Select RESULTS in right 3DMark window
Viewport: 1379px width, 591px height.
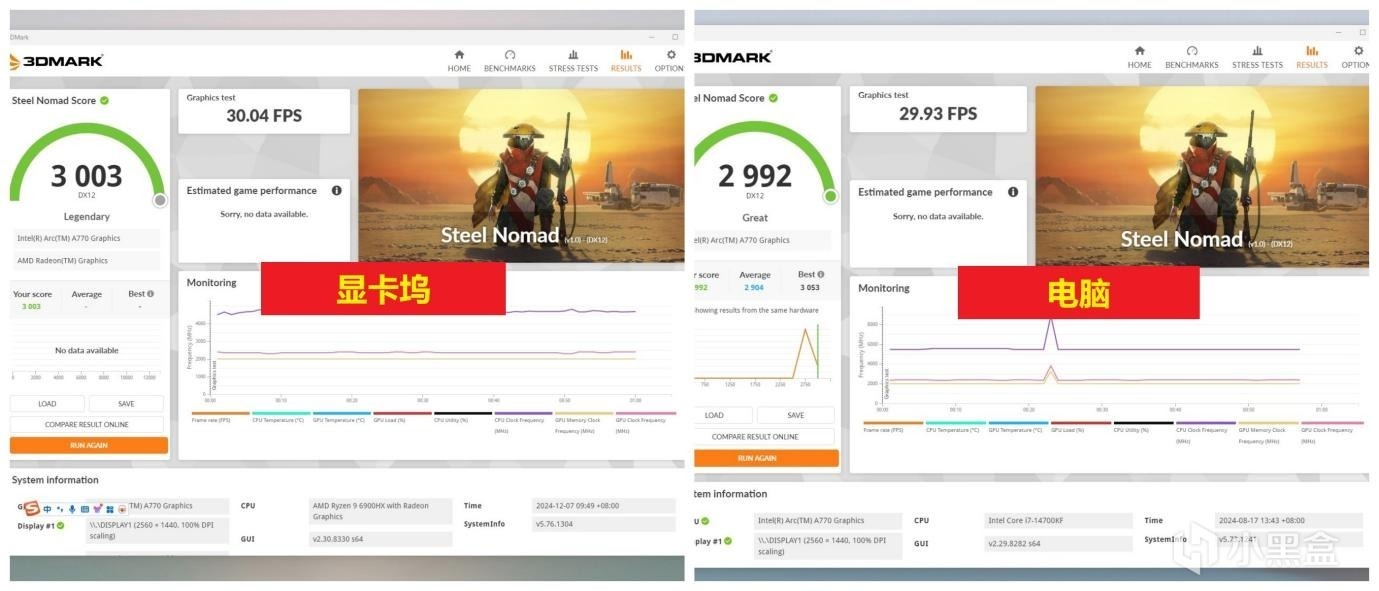(1311, 57)
